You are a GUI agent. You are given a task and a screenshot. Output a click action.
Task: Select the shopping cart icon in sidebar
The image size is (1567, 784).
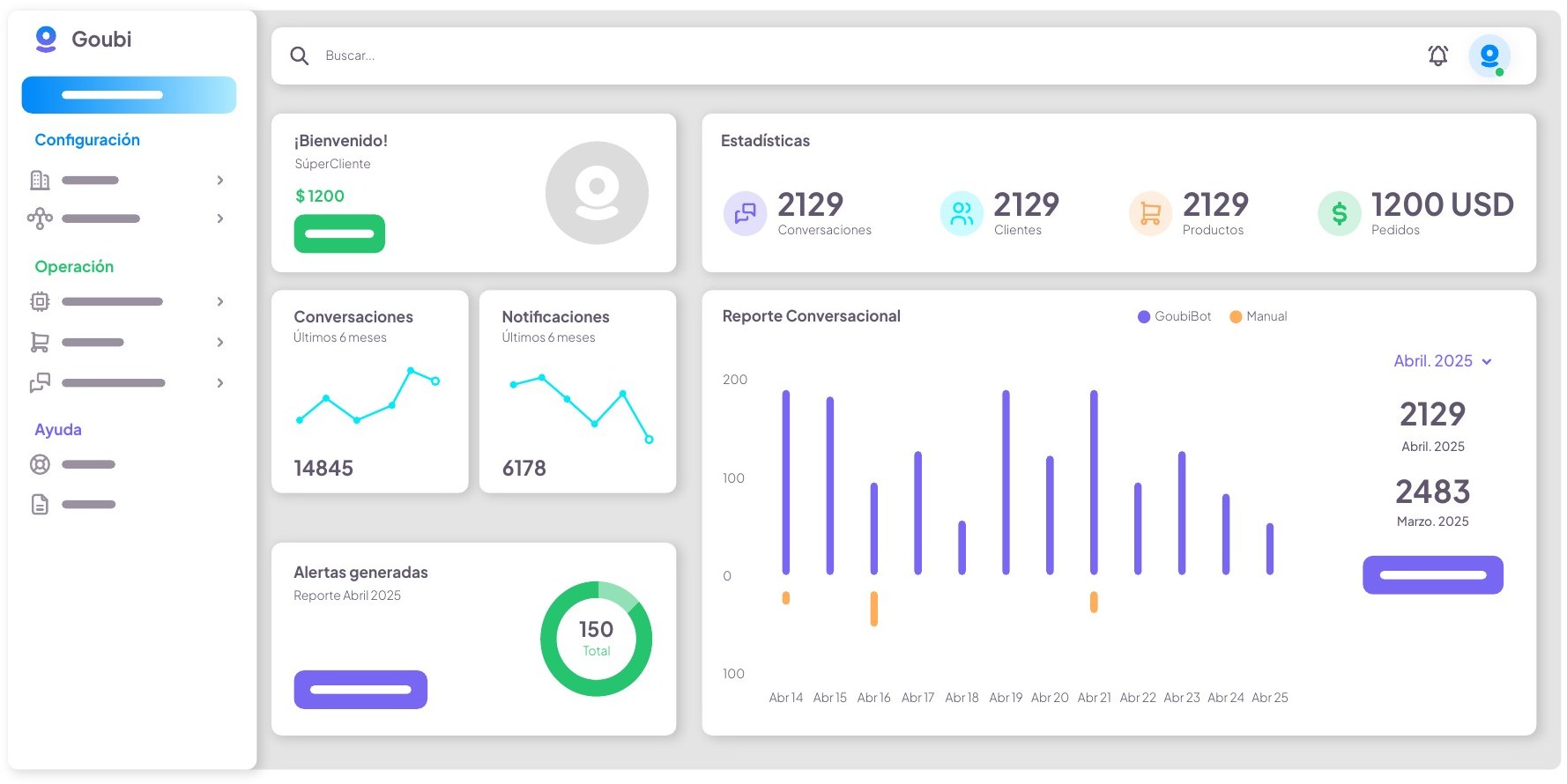pyautogui.click(x=40, y=342)
